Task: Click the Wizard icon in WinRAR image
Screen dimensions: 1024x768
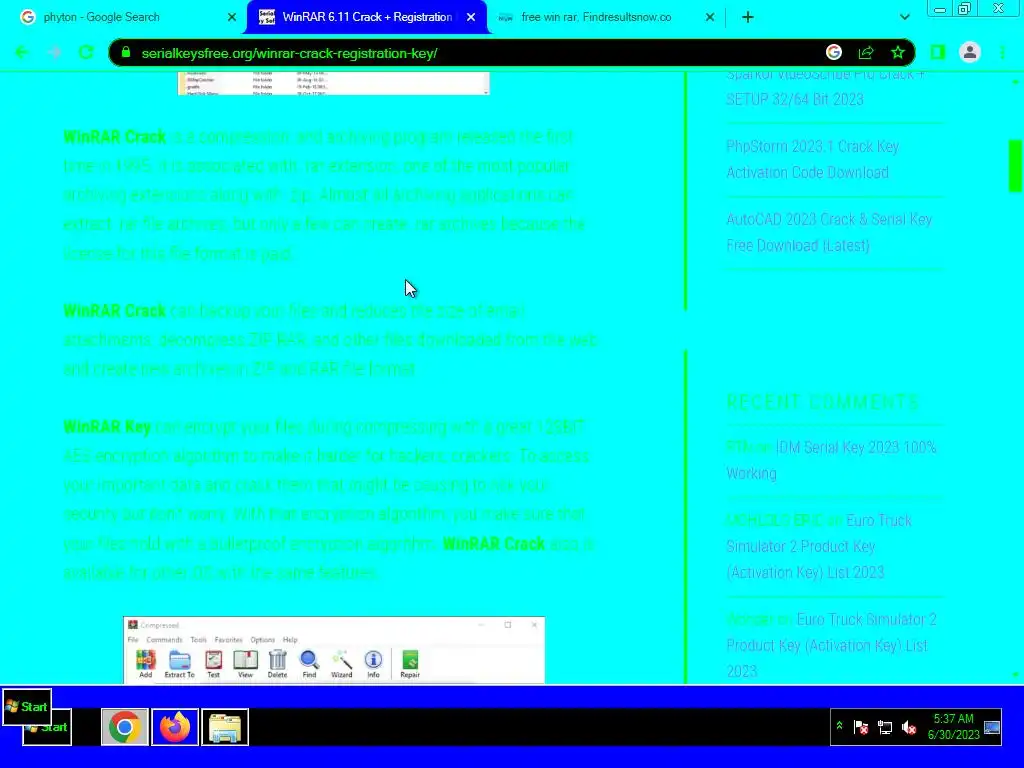Action: click(342, 664)
